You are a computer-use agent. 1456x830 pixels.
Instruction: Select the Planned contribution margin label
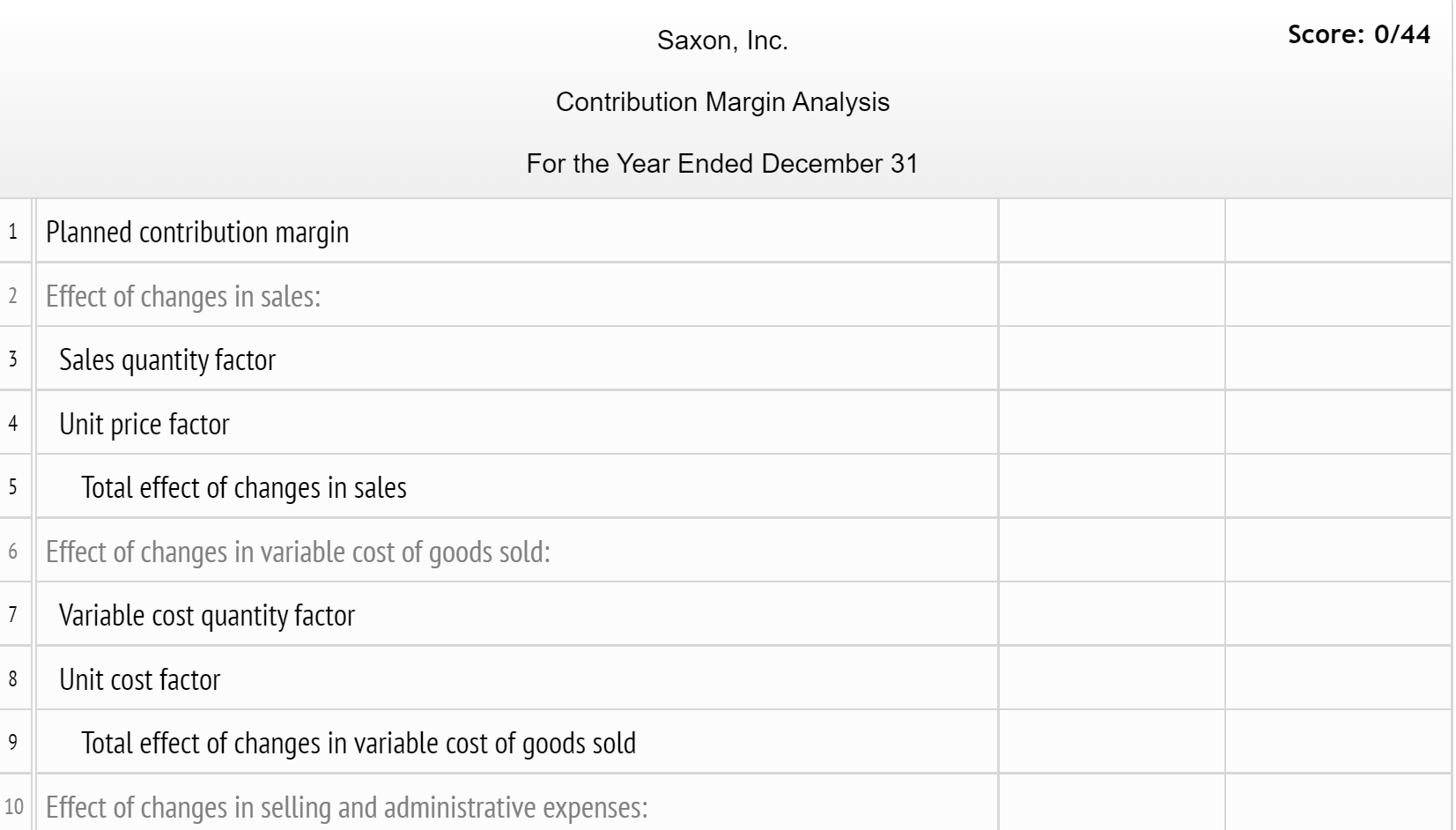coord(198,232)
